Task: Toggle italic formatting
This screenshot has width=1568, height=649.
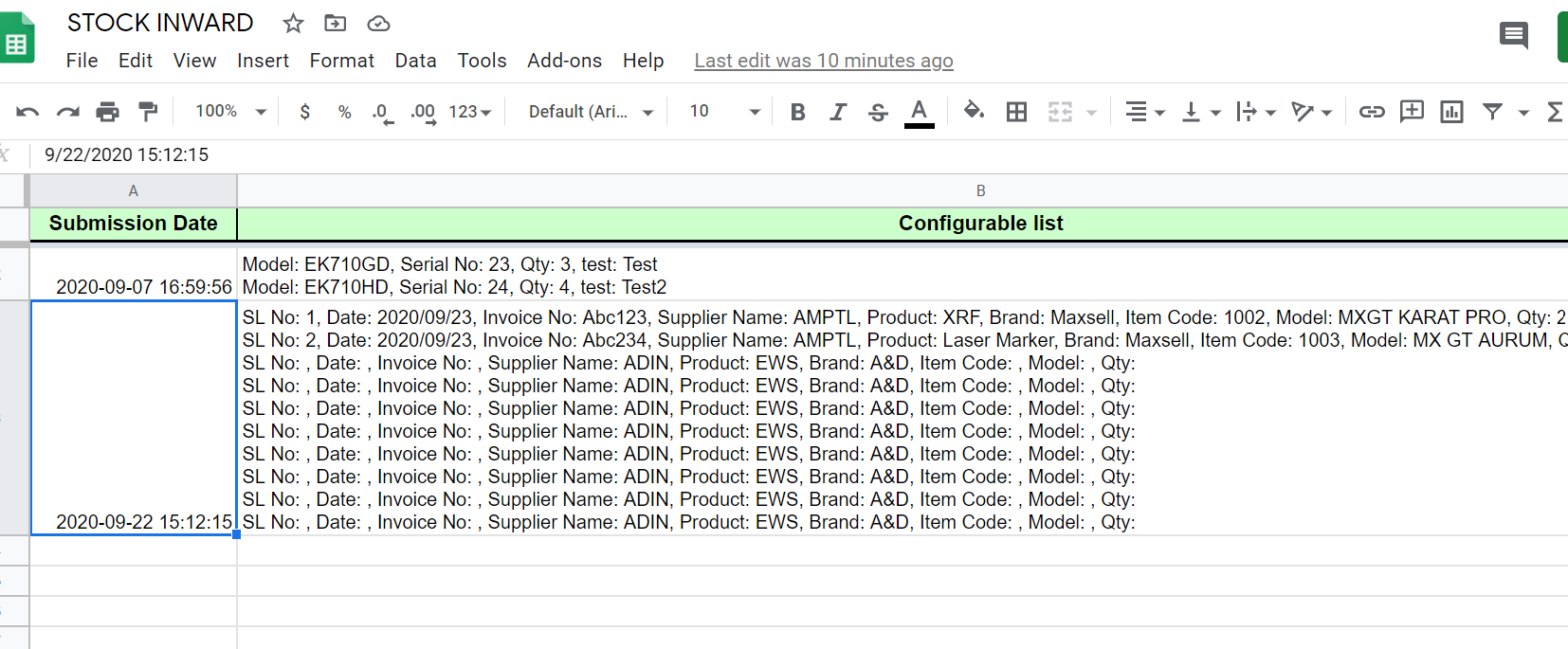Action: [838, 112]
